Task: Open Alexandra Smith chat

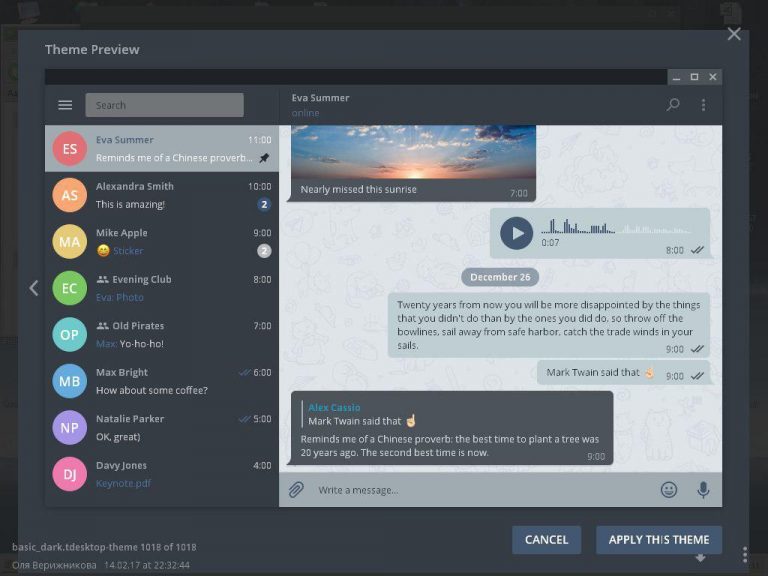Action: coord(162,195)
